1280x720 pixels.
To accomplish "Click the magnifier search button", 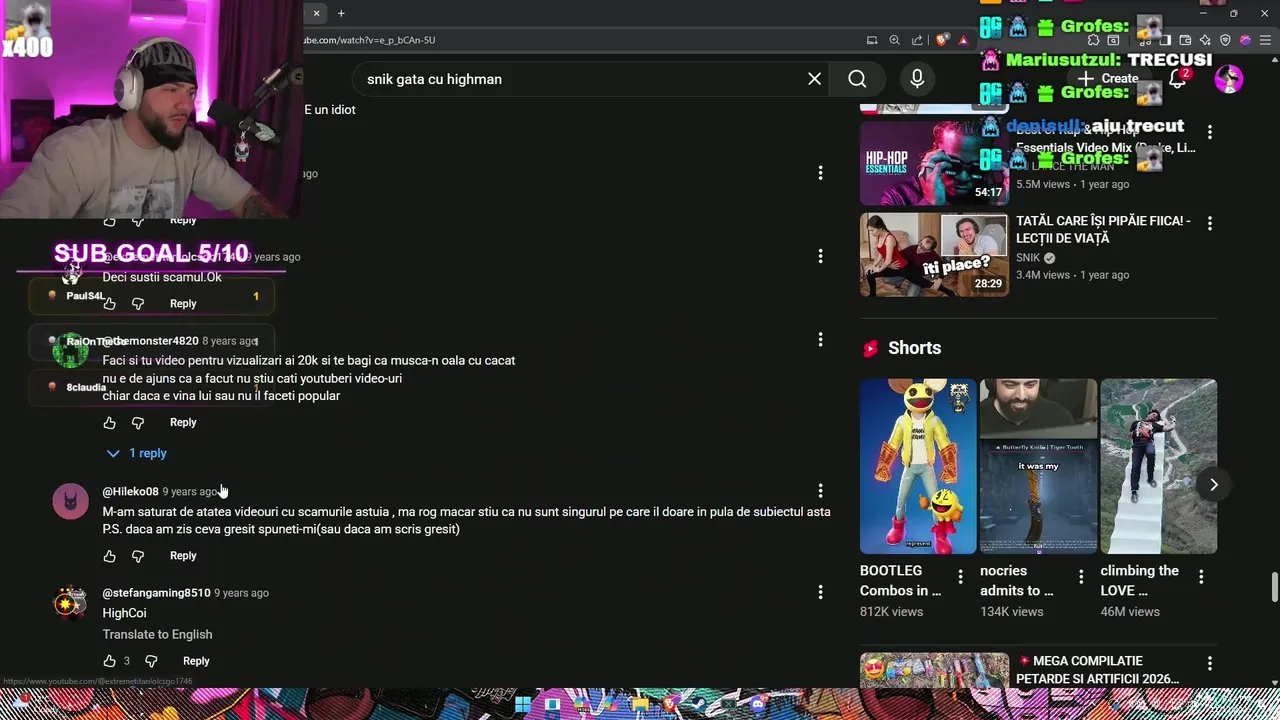I will (x=857, y=79).
